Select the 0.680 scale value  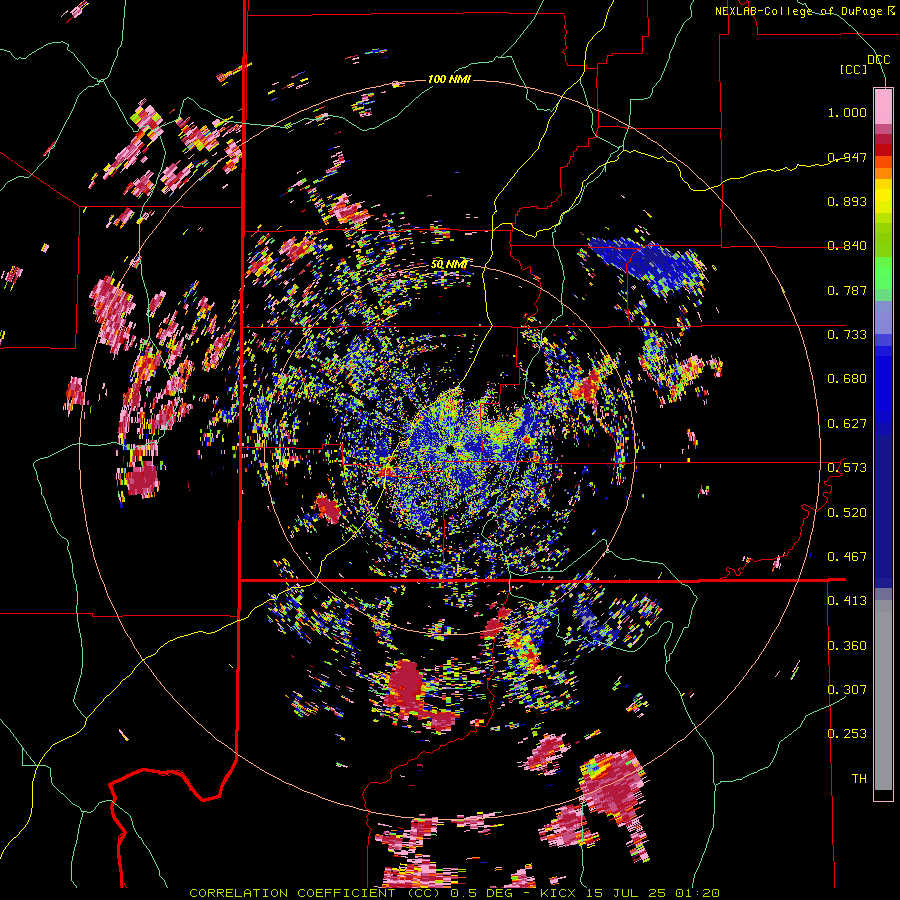pos(847,379)
